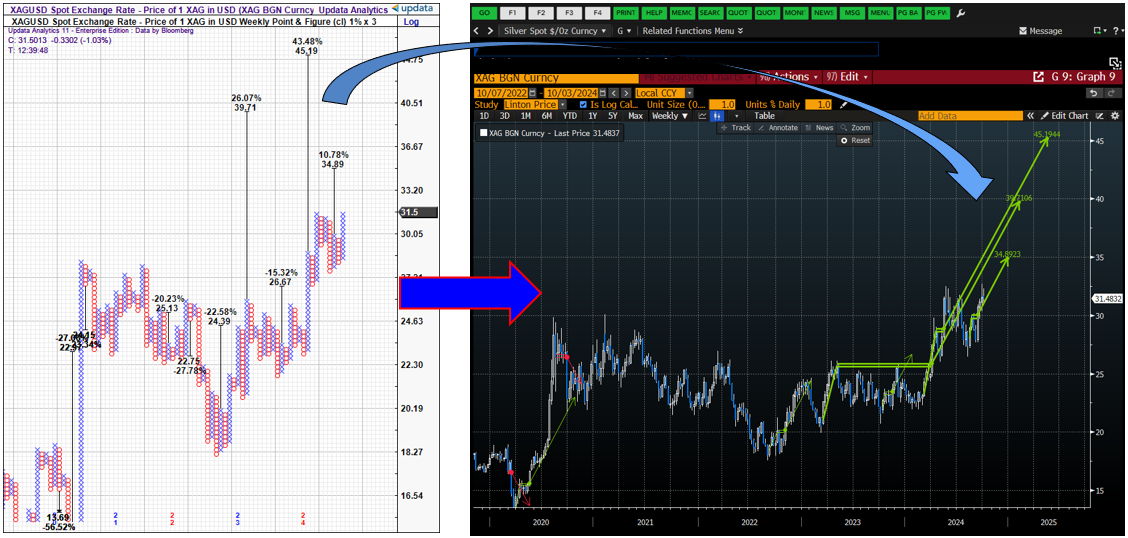This screenshot has width=1128, height=538.
Task: Click the Add Data input field
Action: coord(970,116)
